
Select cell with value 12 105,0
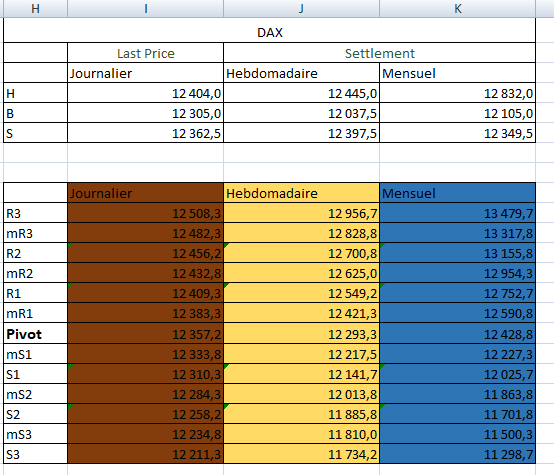458,113
